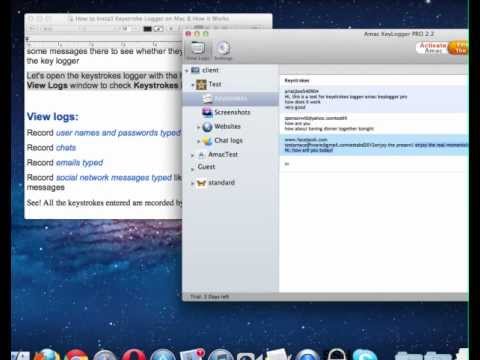This screenshot has width=480, height=360.
Task: Collapse the client computer node
Action: click(x=187, y=70)
